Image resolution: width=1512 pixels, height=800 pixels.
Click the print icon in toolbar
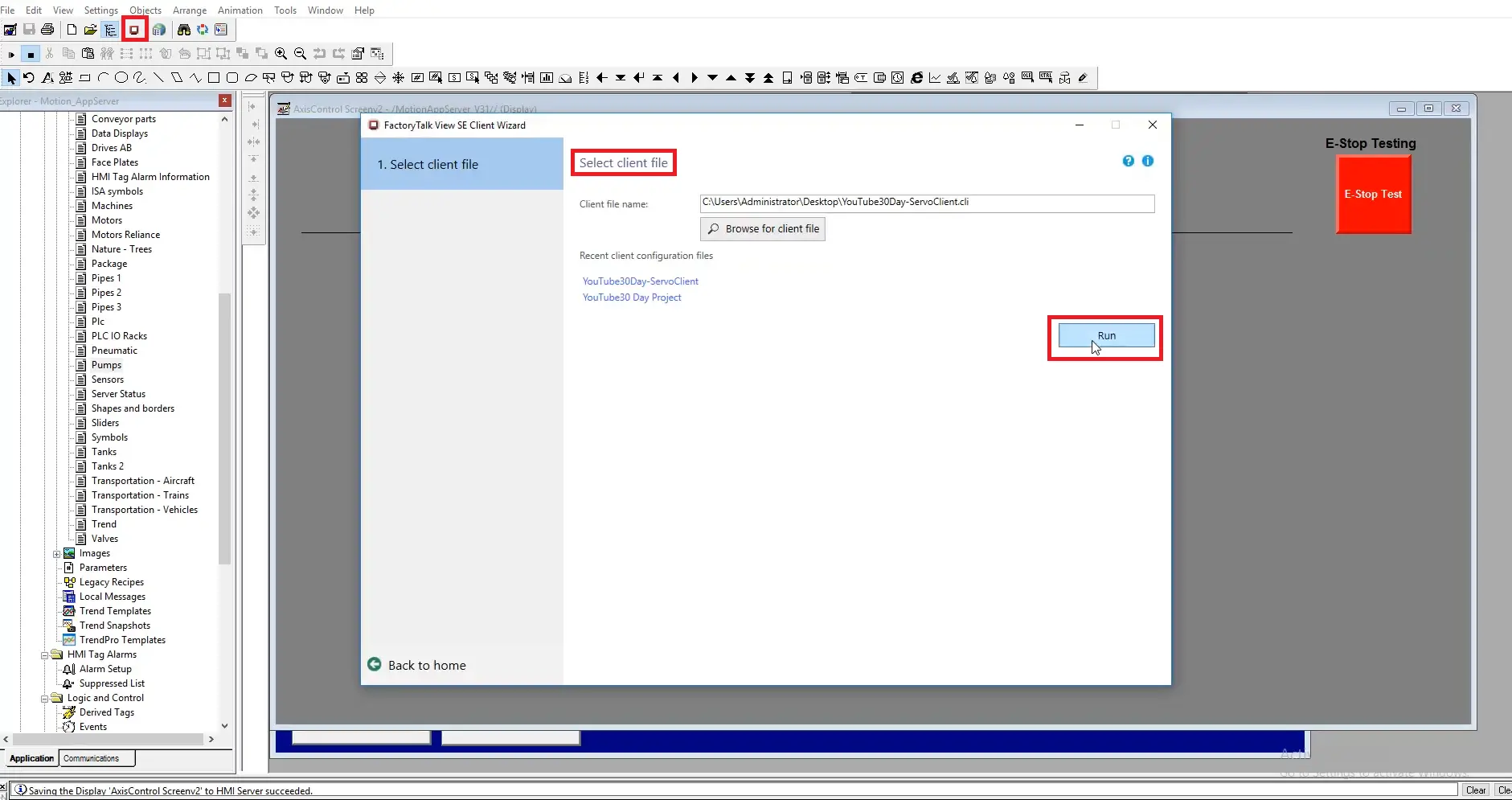pos(48,30)
